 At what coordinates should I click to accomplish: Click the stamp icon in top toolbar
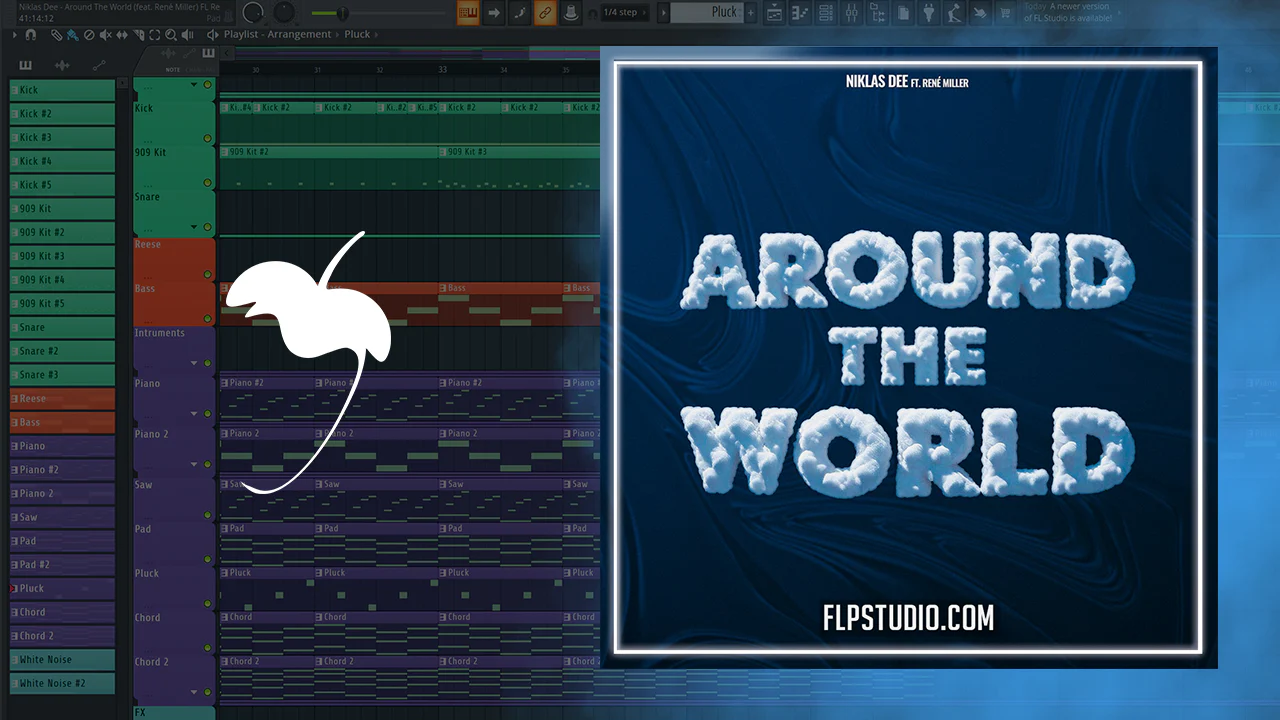tap(572, 13)
